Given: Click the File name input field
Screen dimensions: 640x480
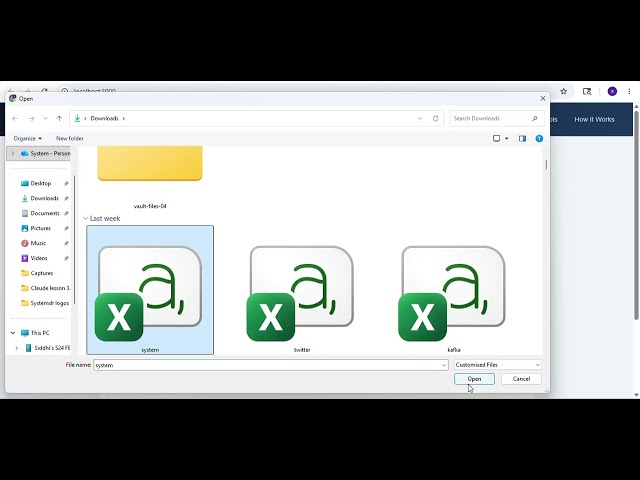Looking at the screenshot, I should (267, 365).
